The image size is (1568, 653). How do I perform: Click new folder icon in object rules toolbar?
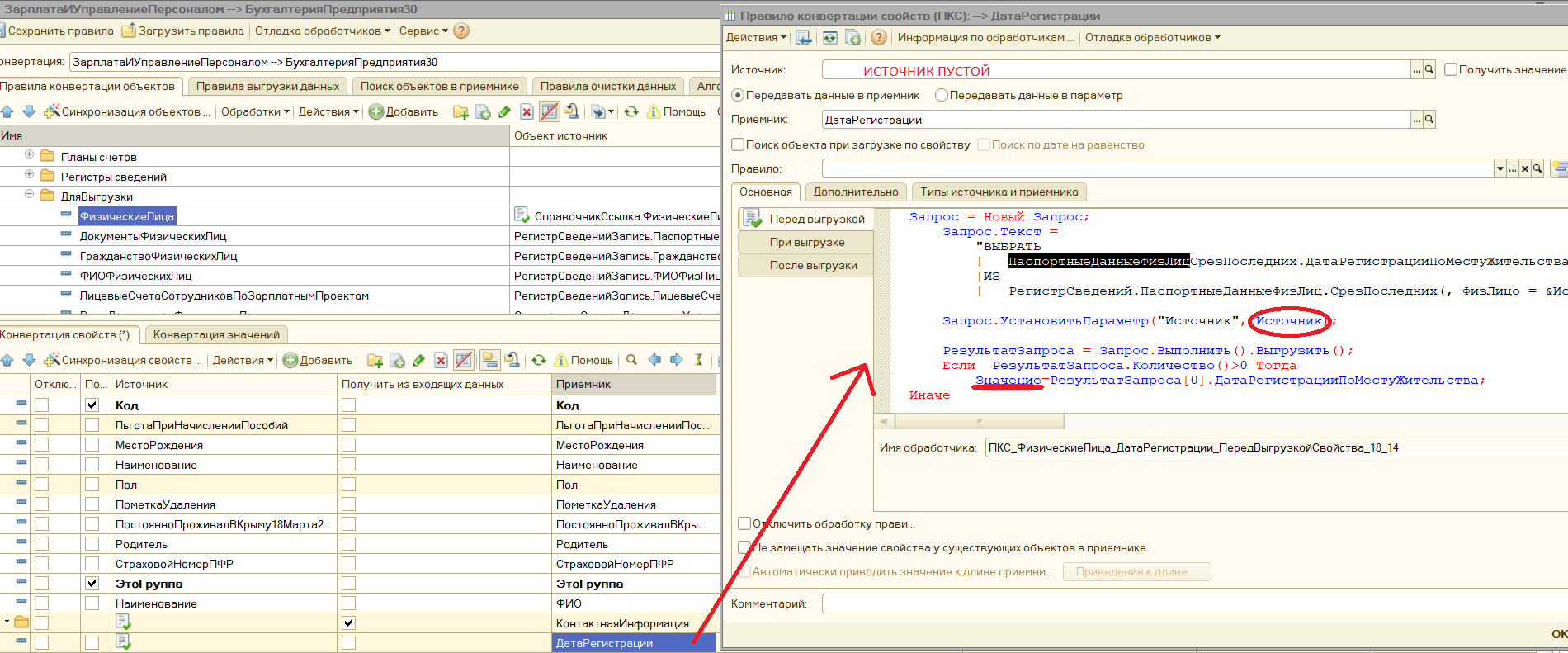tap(460, 111)
